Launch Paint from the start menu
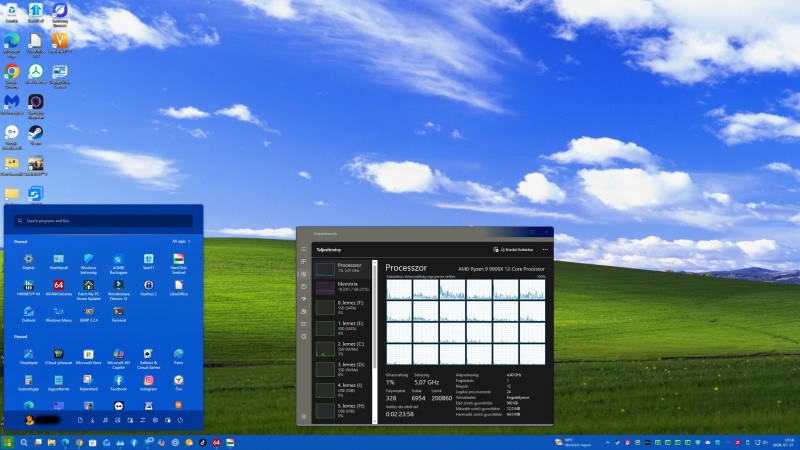 click(179, 357)
